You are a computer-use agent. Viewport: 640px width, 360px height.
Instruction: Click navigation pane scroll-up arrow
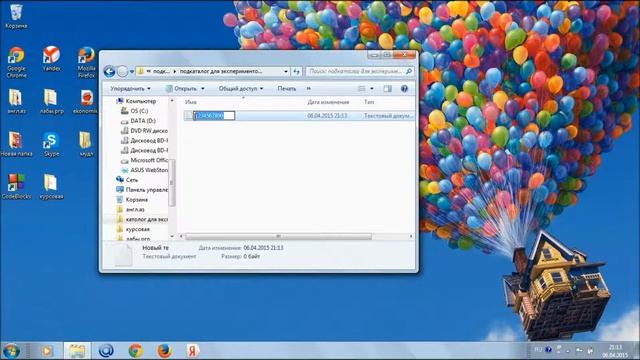pos(172,101)
